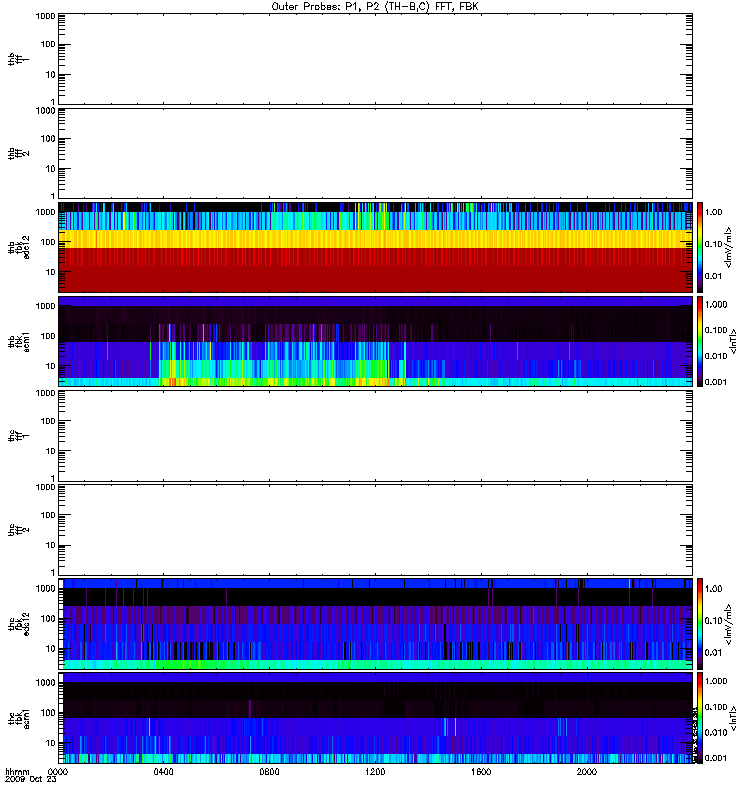
Task: Click the "1600" time axis label
Action: pyautogui.click(x=481, y=772)
